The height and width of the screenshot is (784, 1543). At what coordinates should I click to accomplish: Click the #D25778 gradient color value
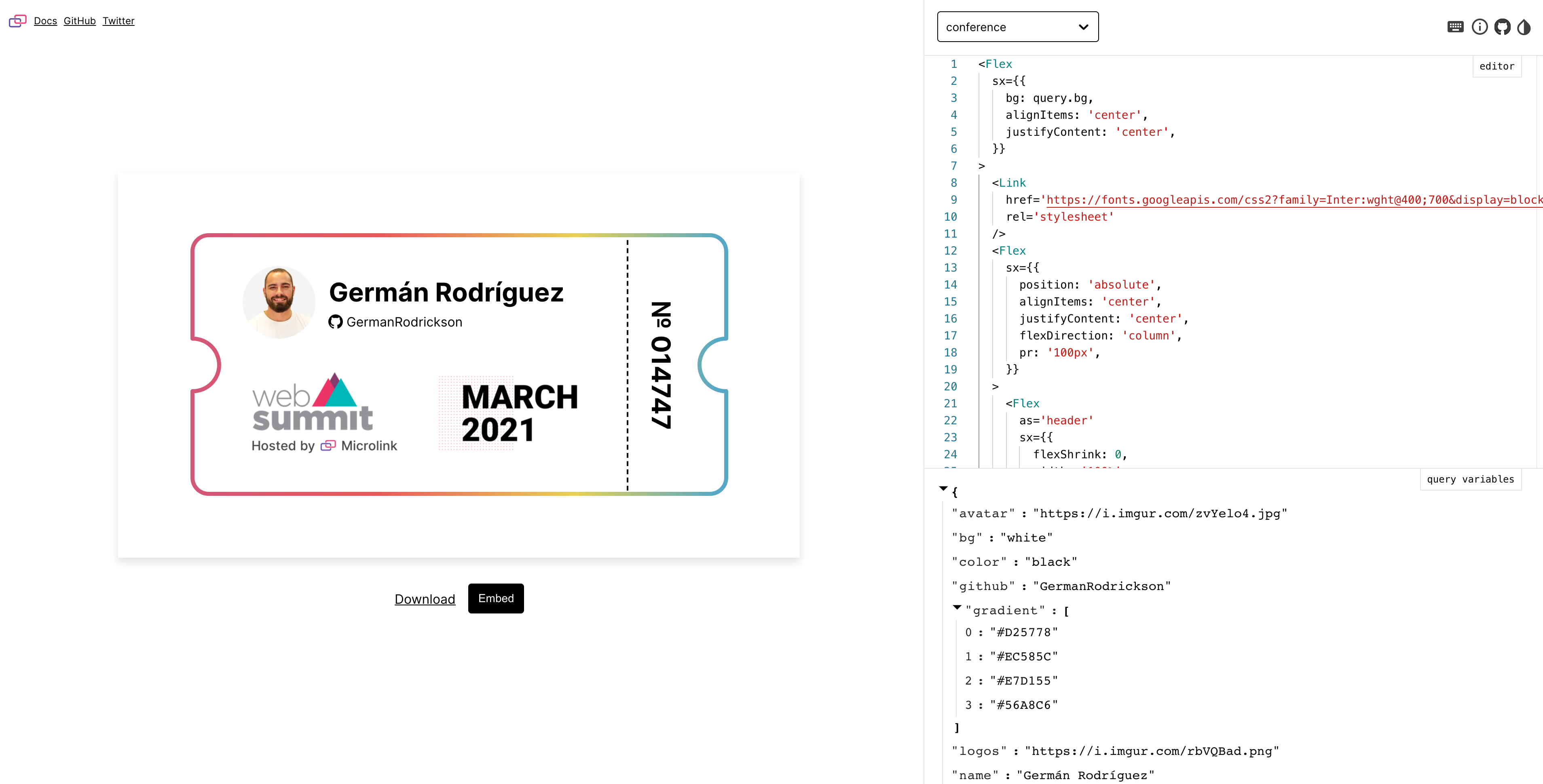click(x=1024, y=632)
